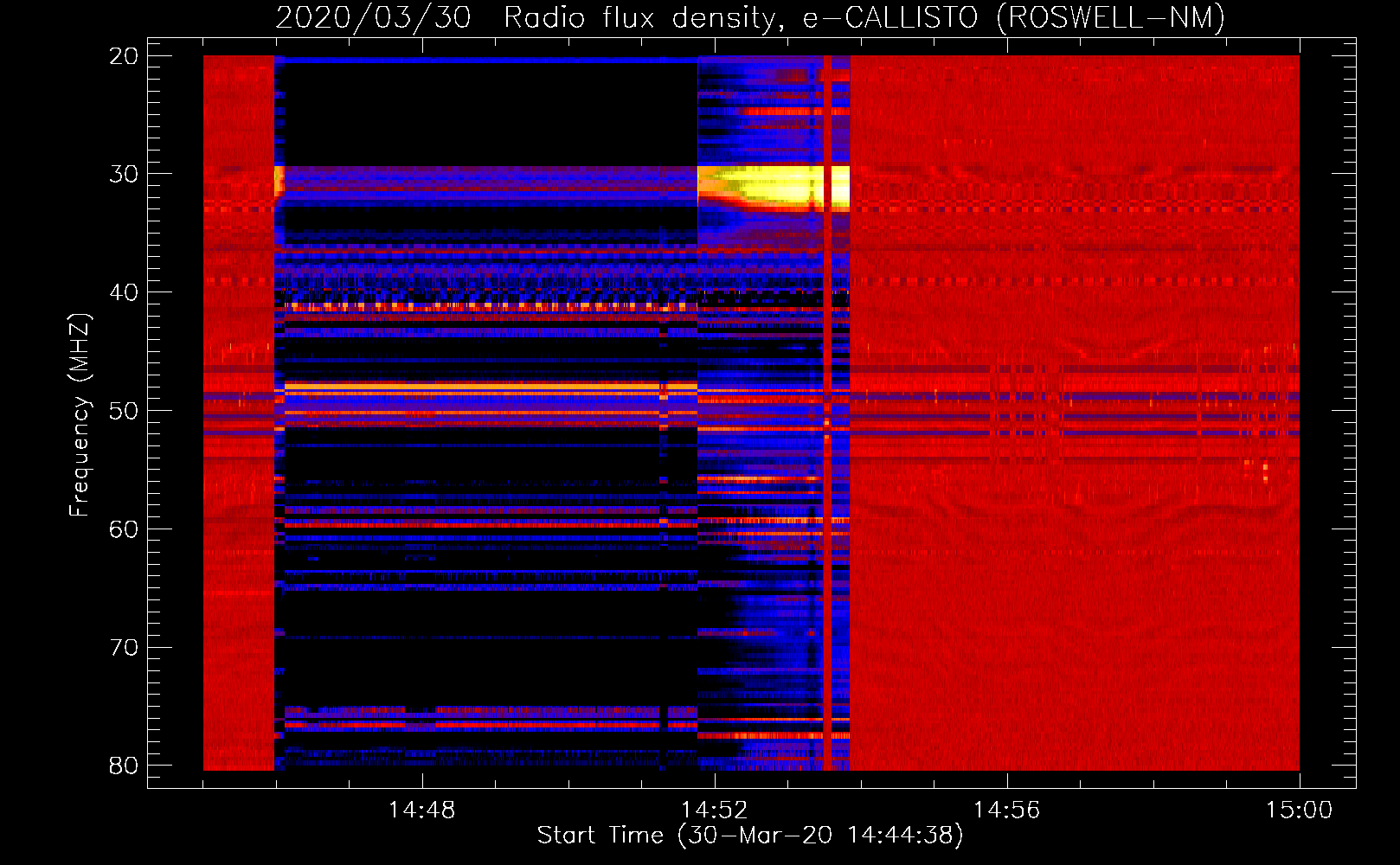Click the orange horizontal band near 48 MHz
This screenshot has width=1400, height=865.
pos(491,388)
